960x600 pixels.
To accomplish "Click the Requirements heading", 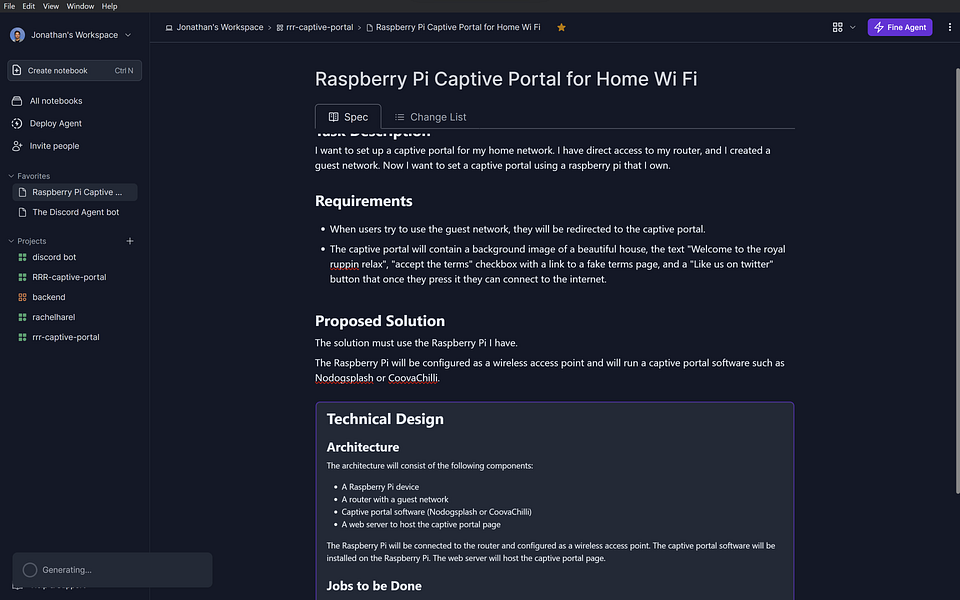I will pos(364,201).
